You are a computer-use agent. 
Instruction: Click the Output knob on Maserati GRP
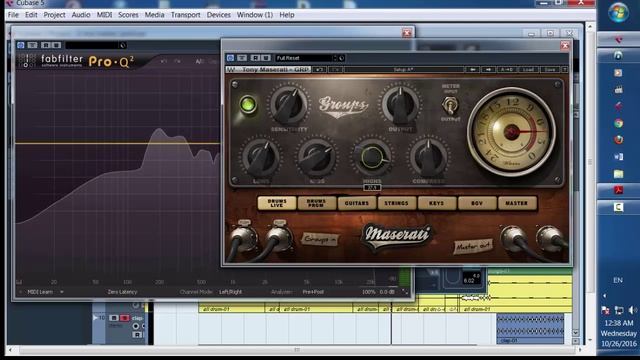[x=400, y=104]
